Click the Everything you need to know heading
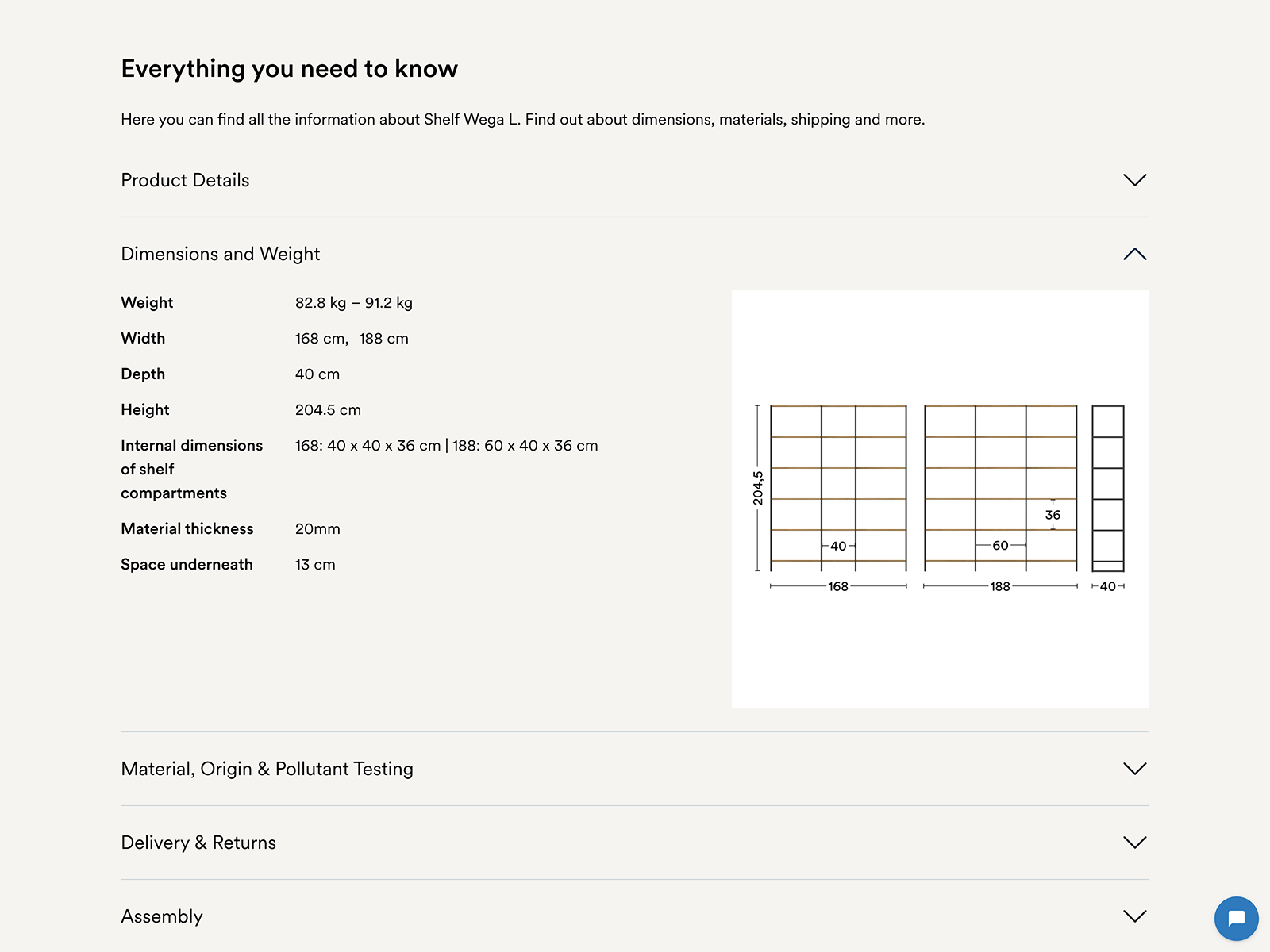 pos(289,68)
